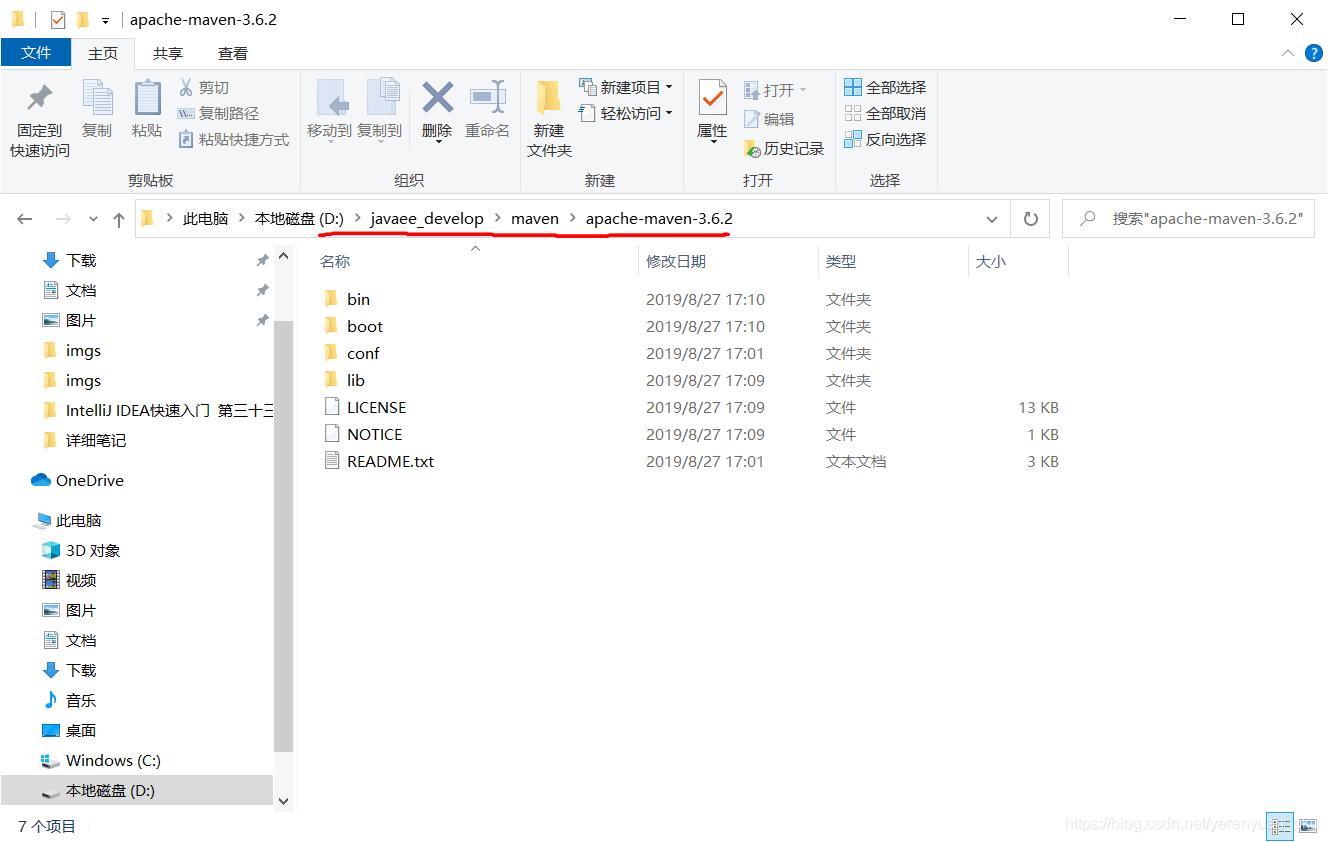
Task: Open the Quick Access Toolbar customize dropdown
Action: (x=105, y=20)
